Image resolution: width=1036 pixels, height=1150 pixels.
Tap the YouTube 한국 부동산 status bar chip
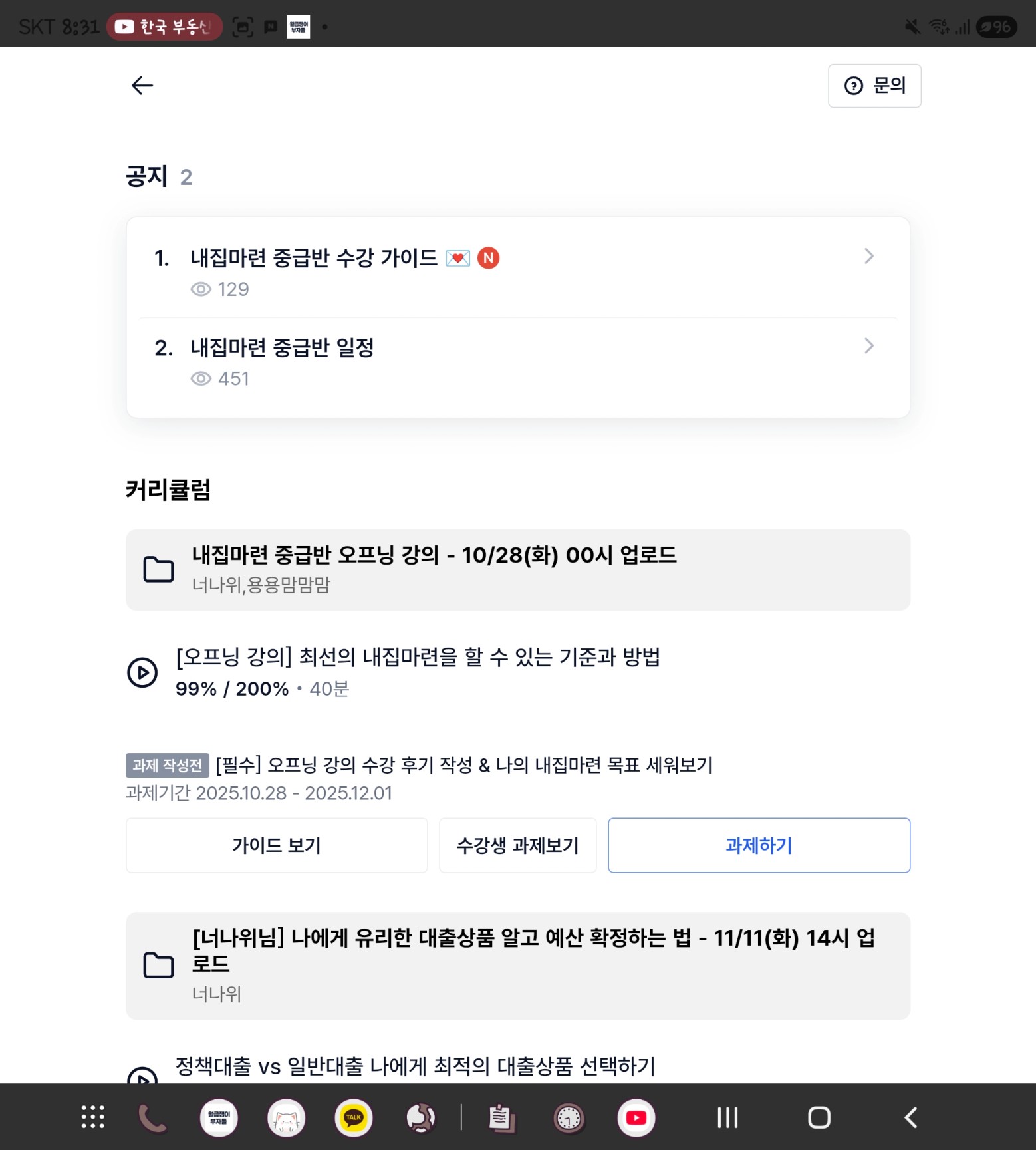[164, 27]
